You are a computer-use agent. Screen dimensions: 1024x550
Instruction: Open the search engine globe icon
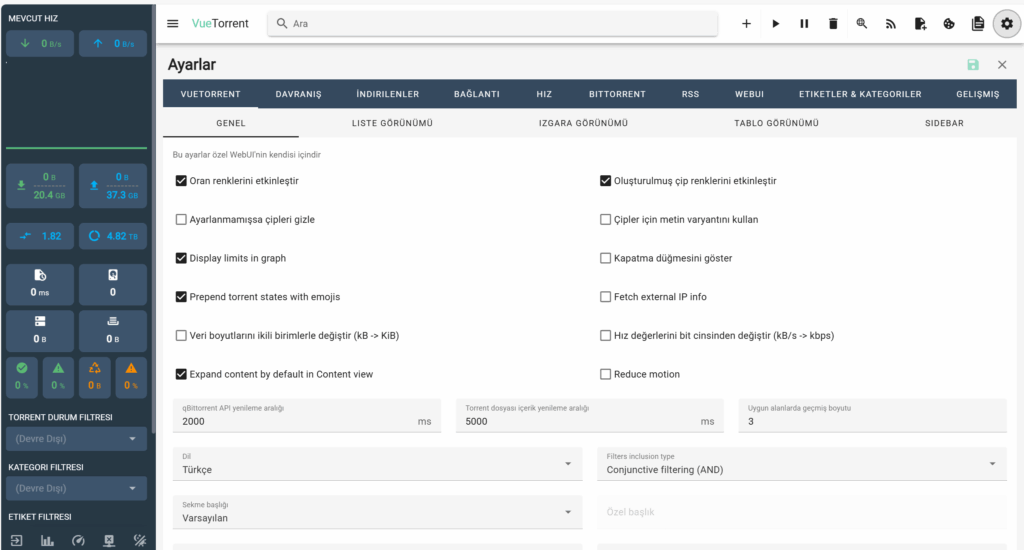(x=862, y=24)
